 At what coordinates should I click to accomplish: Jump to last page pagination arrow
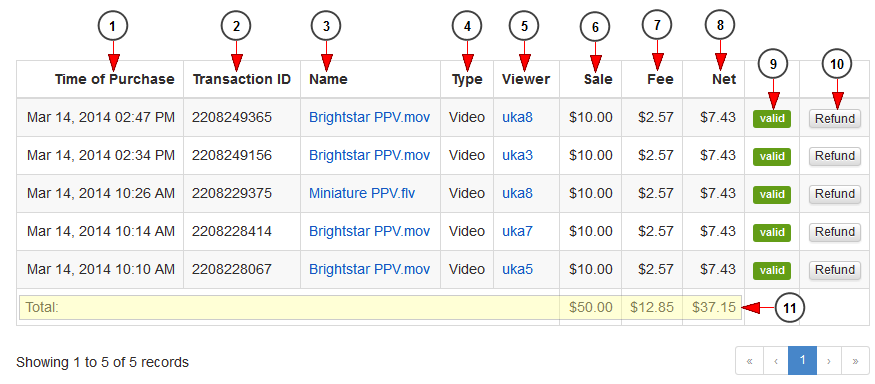point(855,361)
